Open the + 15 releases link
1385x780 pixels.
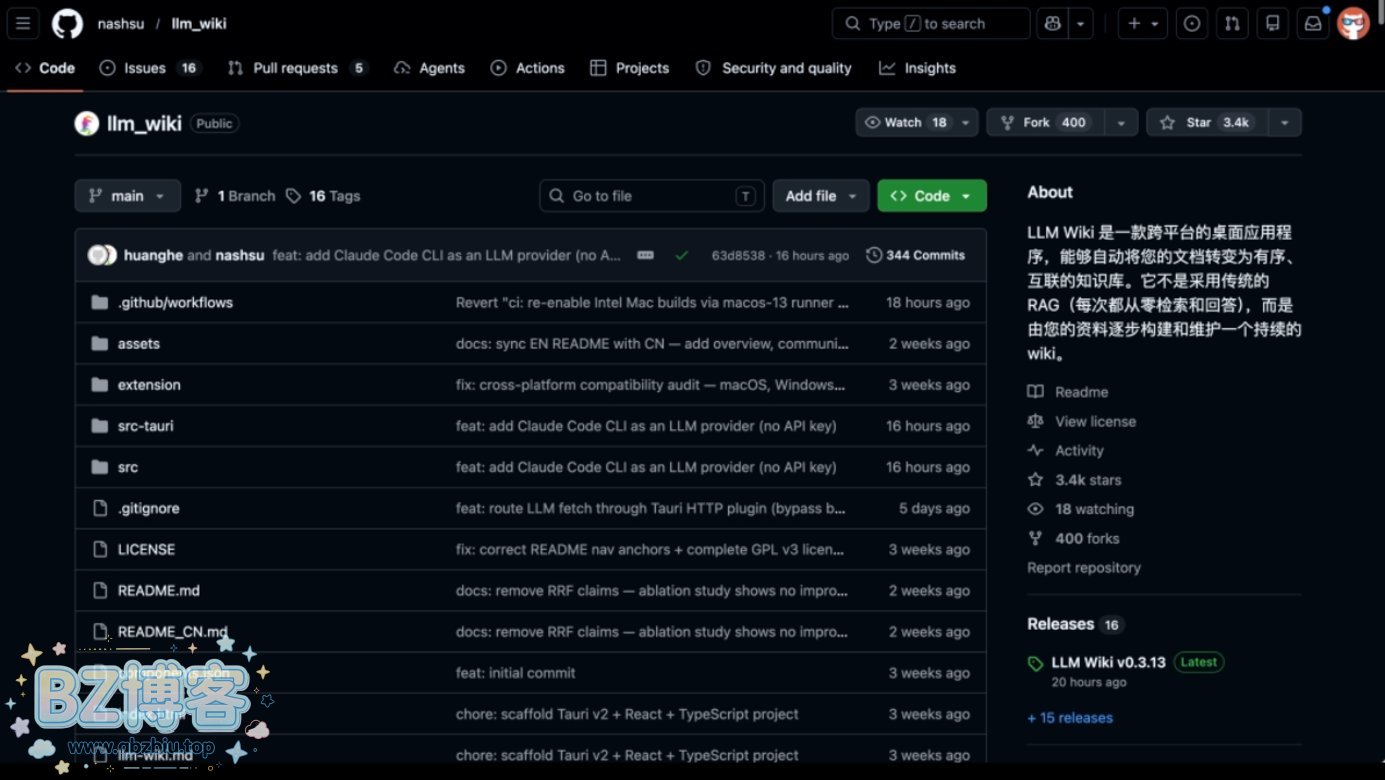pyautogui.click(x=1069, y=717)
